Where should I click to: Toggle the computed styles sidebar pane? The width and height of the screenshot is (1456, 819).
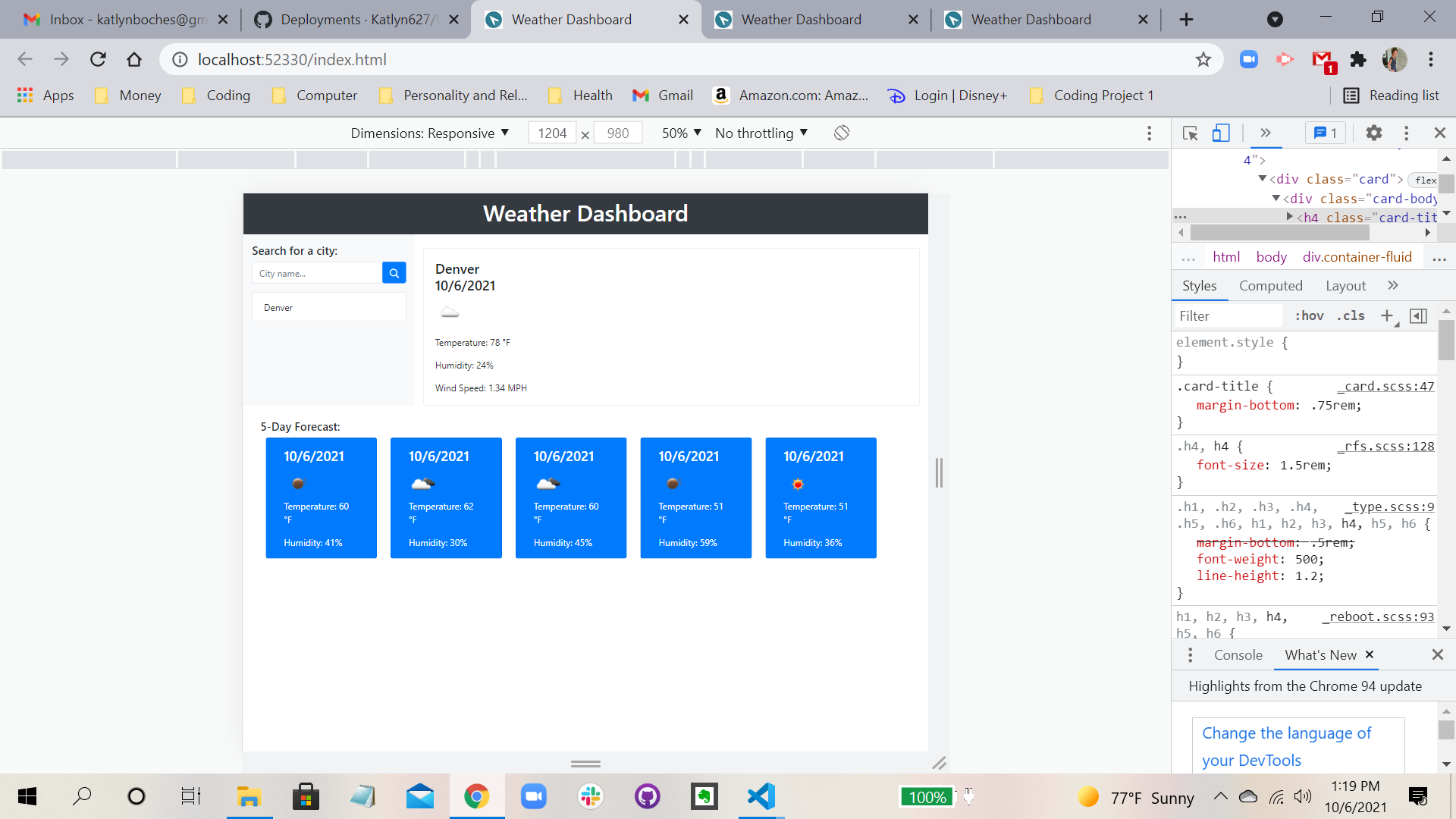[1418, 315]
